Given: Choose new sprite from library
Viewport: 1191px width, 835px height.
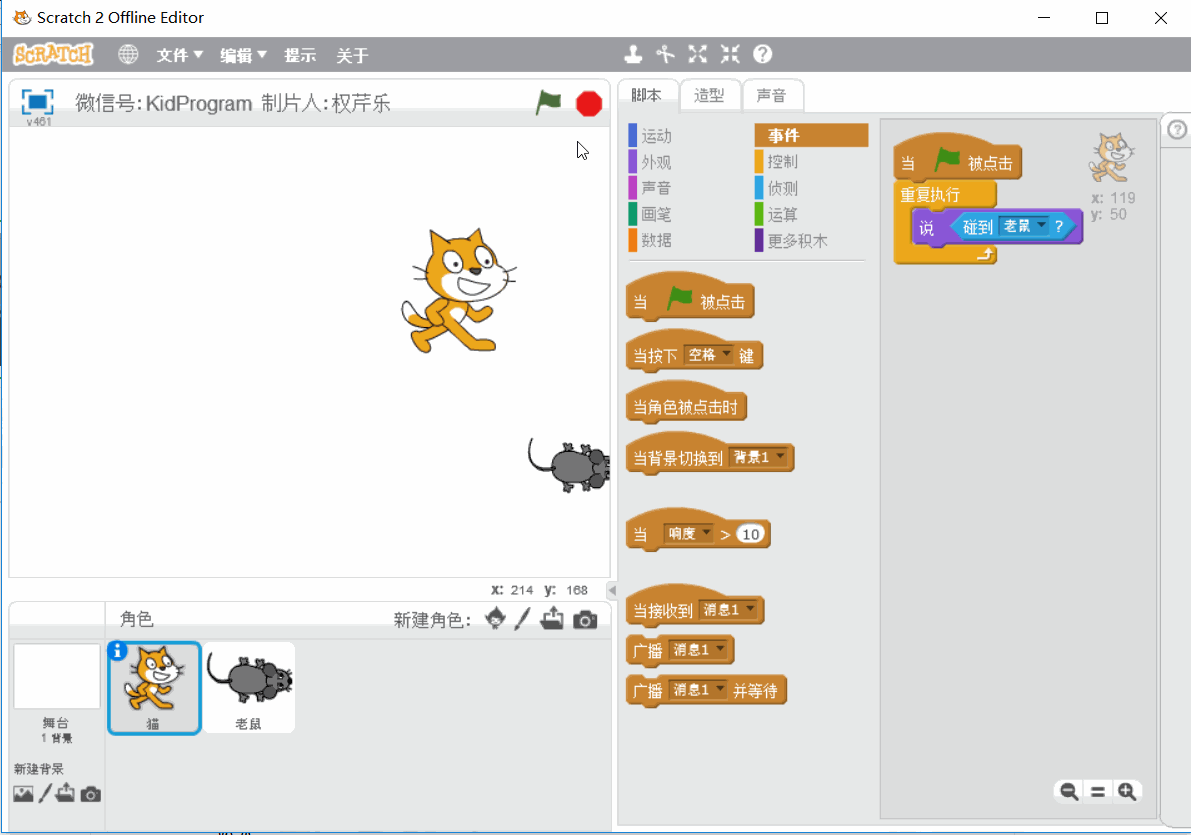Looking at the screenshot, I should pyautogui.click(x=495, y=620).
